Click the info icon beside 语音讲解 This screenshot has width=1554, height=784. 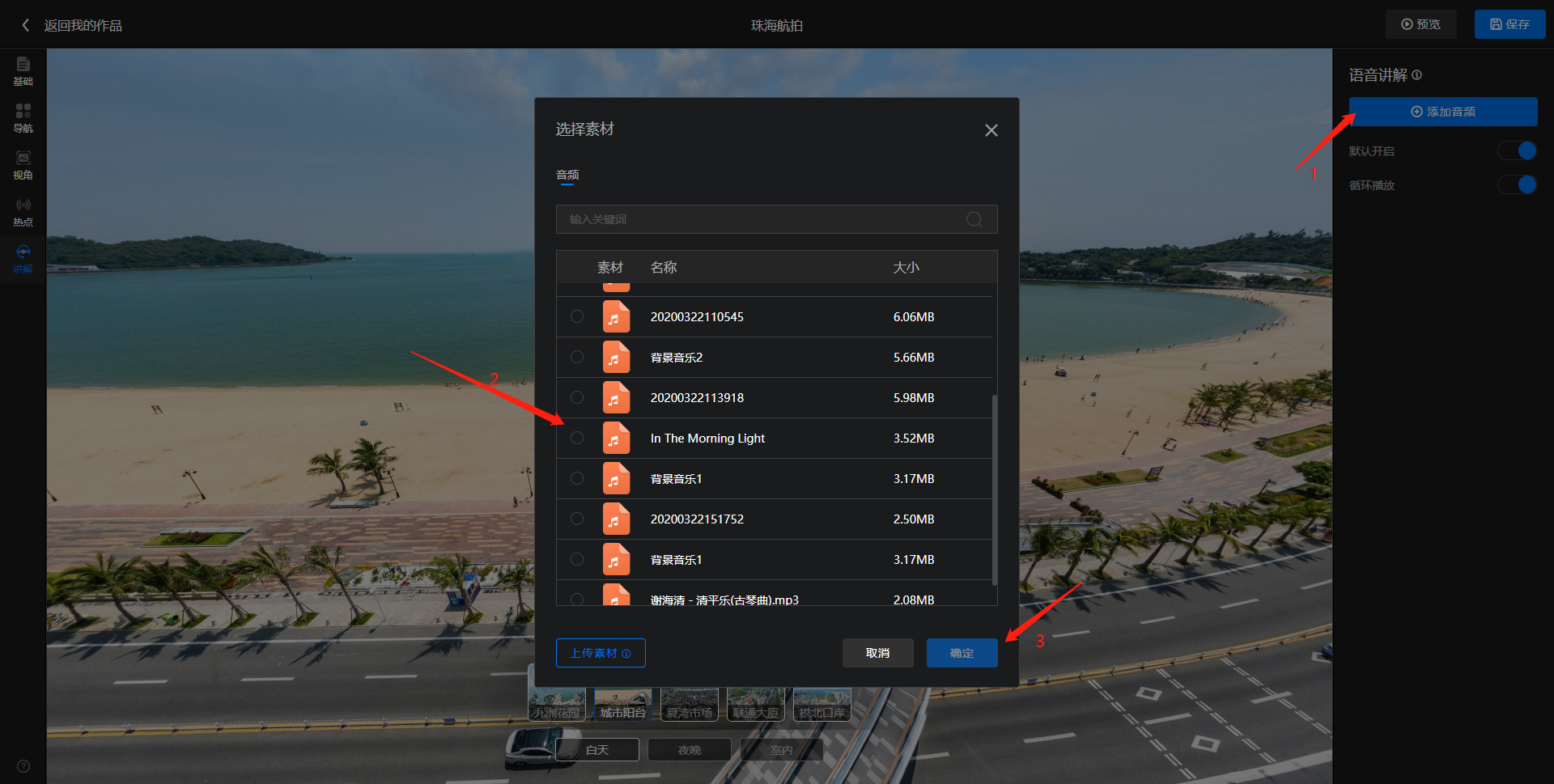(1417, 75)
